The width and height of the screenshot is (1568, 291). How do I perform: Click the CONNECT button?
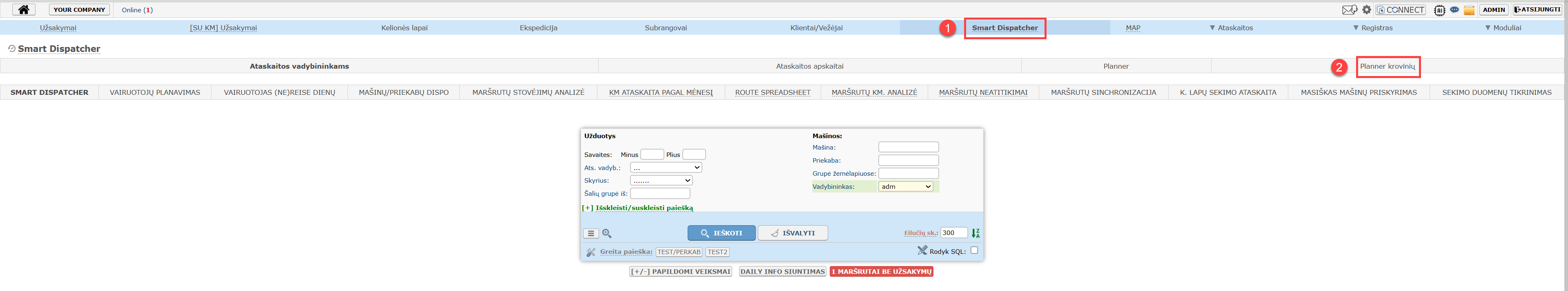tap(1400, 10)
